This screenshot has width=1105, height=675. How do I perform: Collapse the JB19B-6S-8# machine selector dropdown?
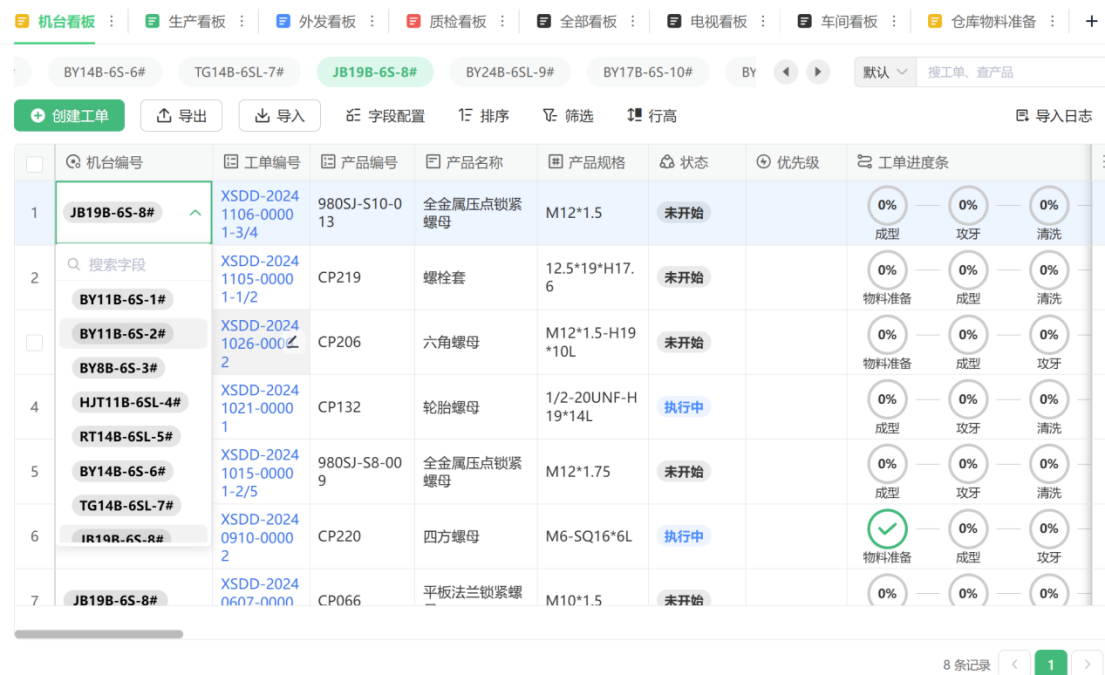[195, 213]
